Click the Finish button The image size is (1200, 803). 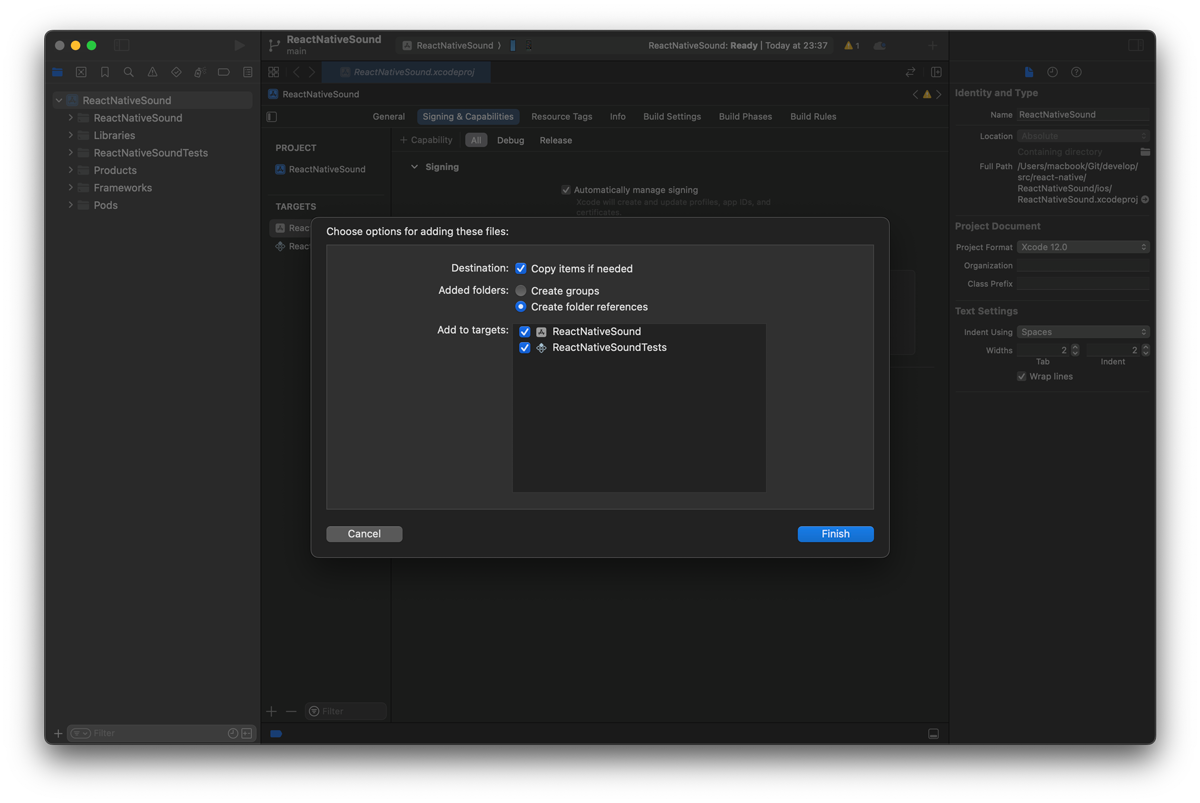click(x=836, y=534)
